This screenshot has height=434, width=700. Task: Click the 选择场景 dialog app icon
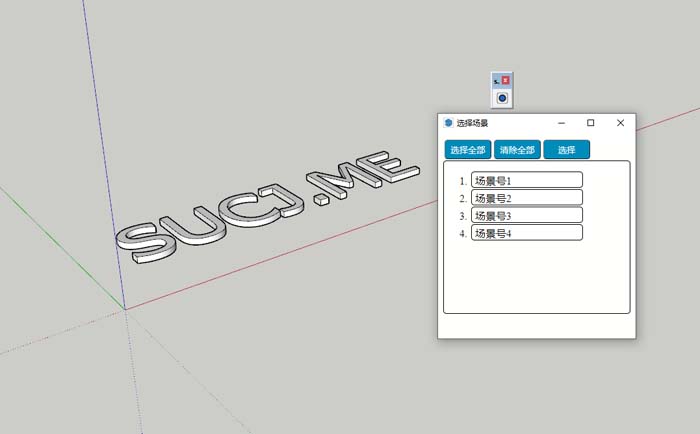[x=448, y=123]
